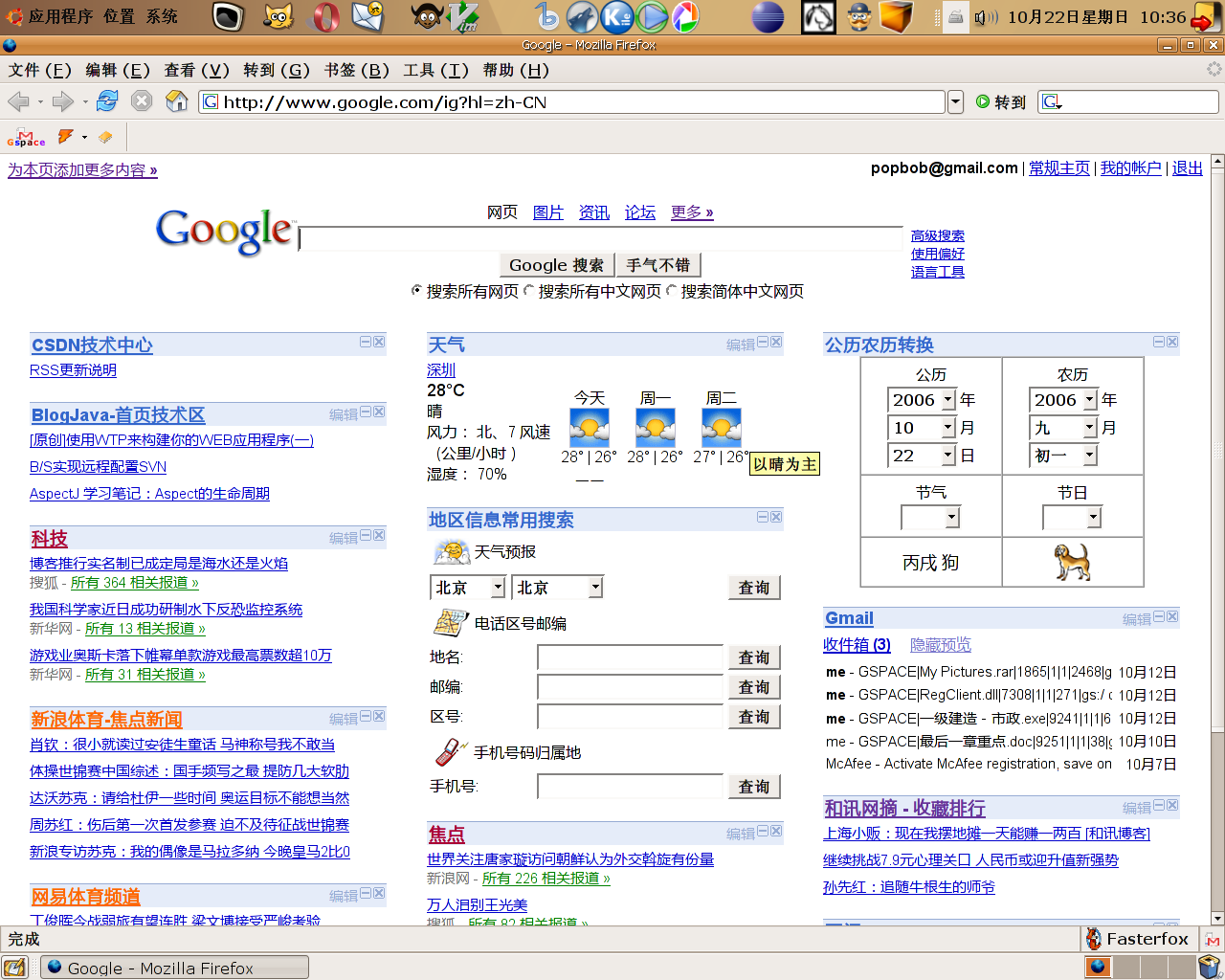Open the 公历 year 2006 dropdown

click(948, 400)
